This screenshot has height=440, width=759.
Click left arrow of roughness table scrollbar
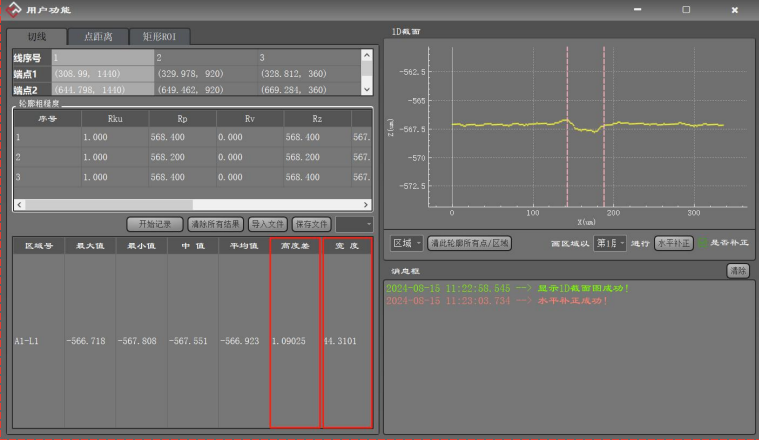17,204
